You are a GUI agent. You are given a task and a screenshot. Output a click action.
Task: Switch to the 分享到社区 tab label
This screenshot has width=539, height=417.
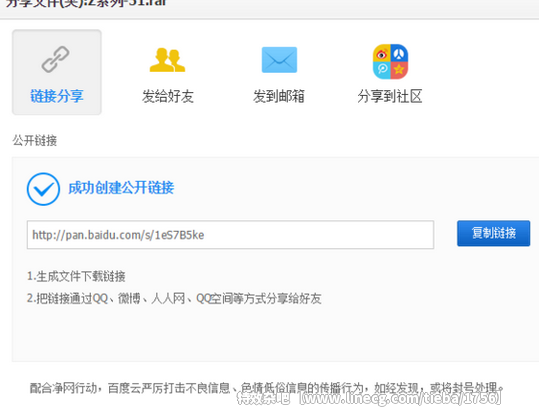(x=390, y=96)
